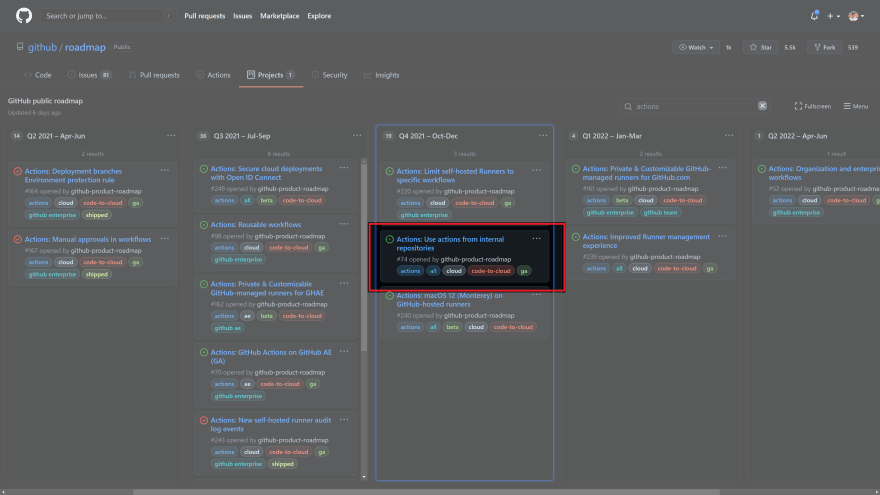
Task: Open the Insights tab
Action: click(382, 75)
